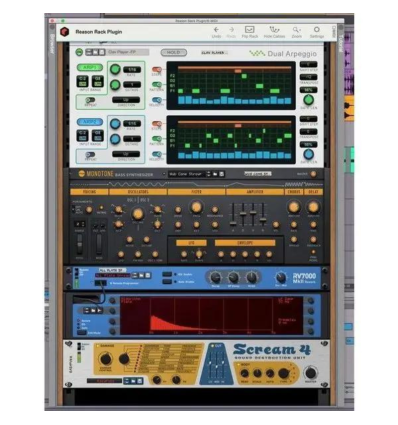Click the Monotone save patch disk icon
The image size is (398, 425).
pyautogui.click(x=222, y=174)
